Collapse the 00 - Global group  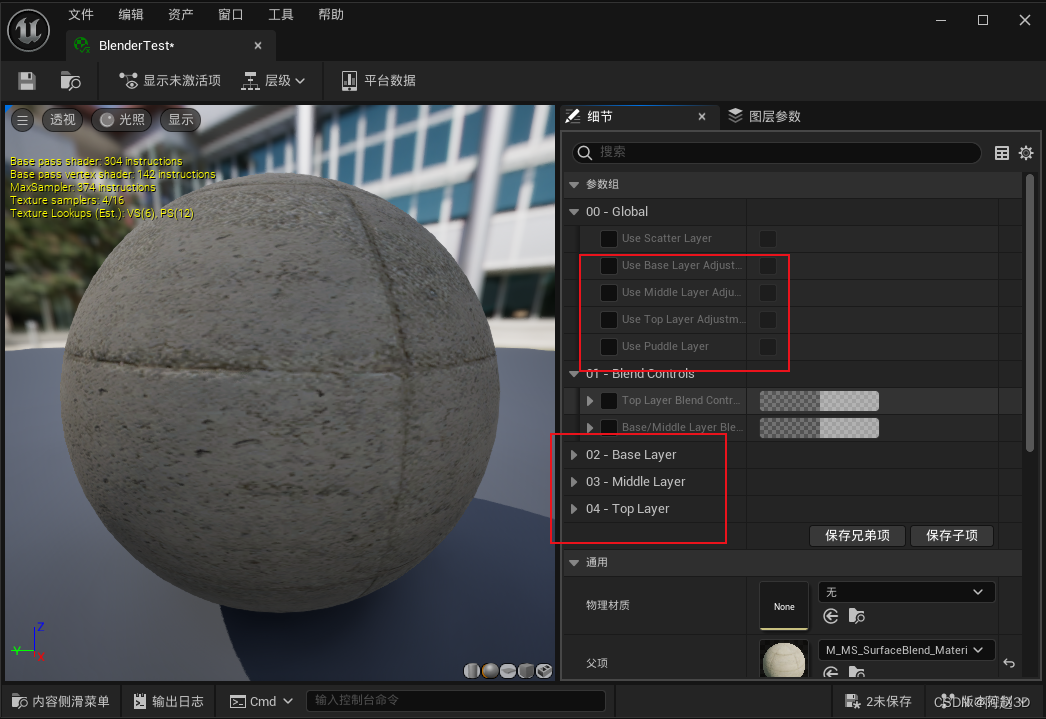tap(574, 212)
